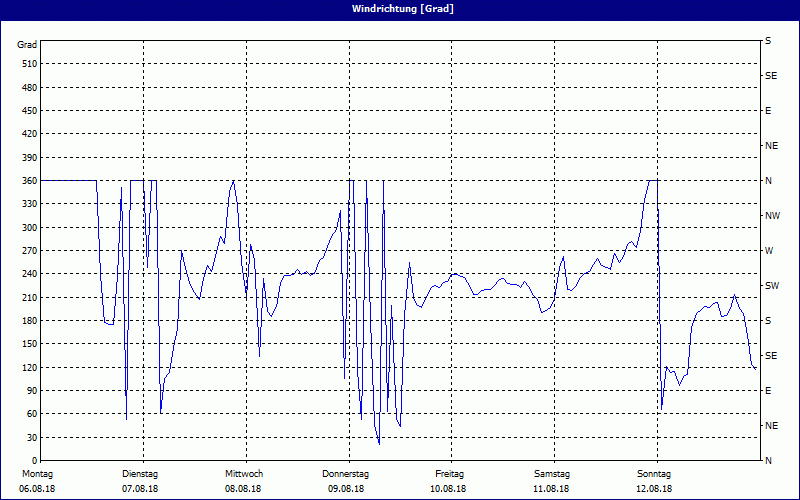Image resolution: width=800 pixels, height=500 pixels.
Task: Click the date 12.08.18
Action: 654,489
